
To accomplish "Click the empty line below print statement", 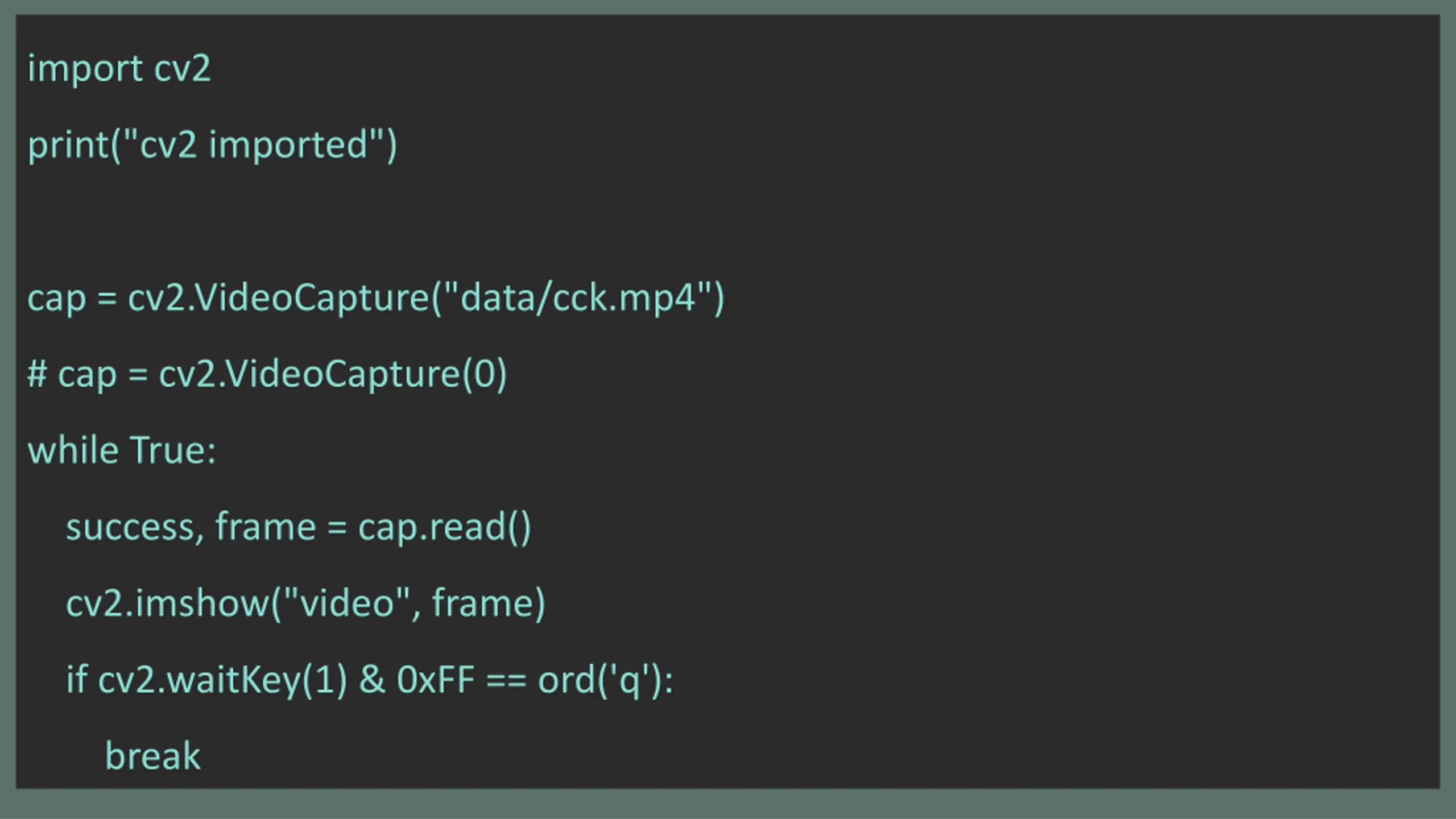I will pyautogui.click(x=728, y=221).
